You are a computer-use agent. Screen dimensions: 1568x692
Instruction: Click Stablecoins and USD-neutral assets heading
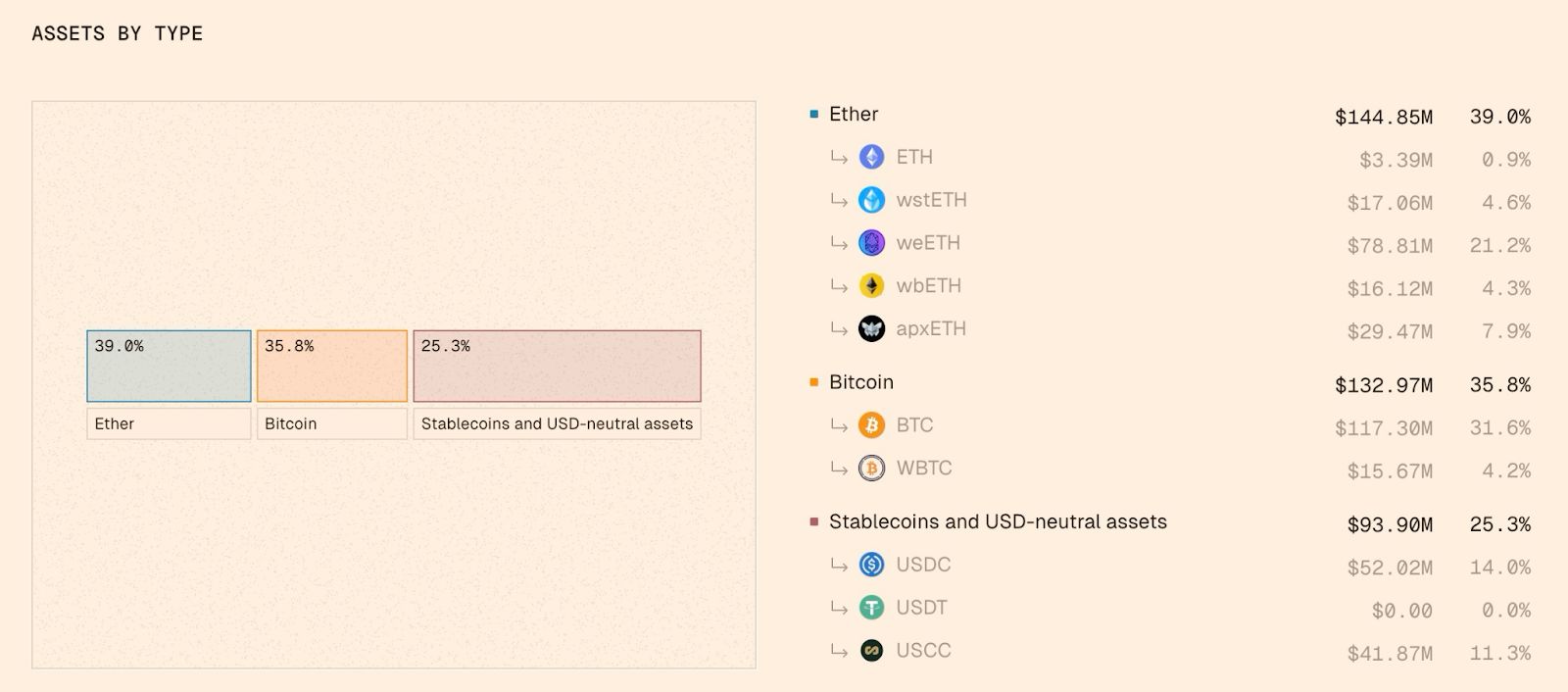(998, 522)
